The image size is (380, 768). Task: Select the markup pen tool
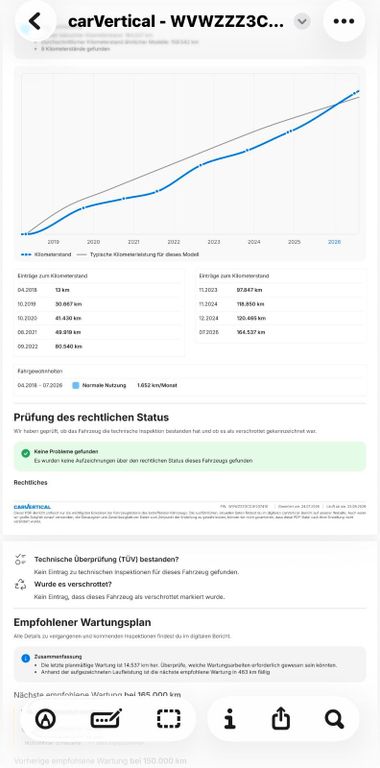click(x=45, y=719)
